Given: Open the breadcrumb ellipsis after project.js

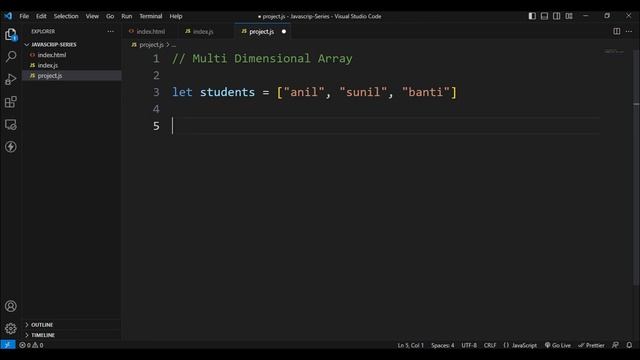Looking at the screenshot, I should [x=174, y=45].
